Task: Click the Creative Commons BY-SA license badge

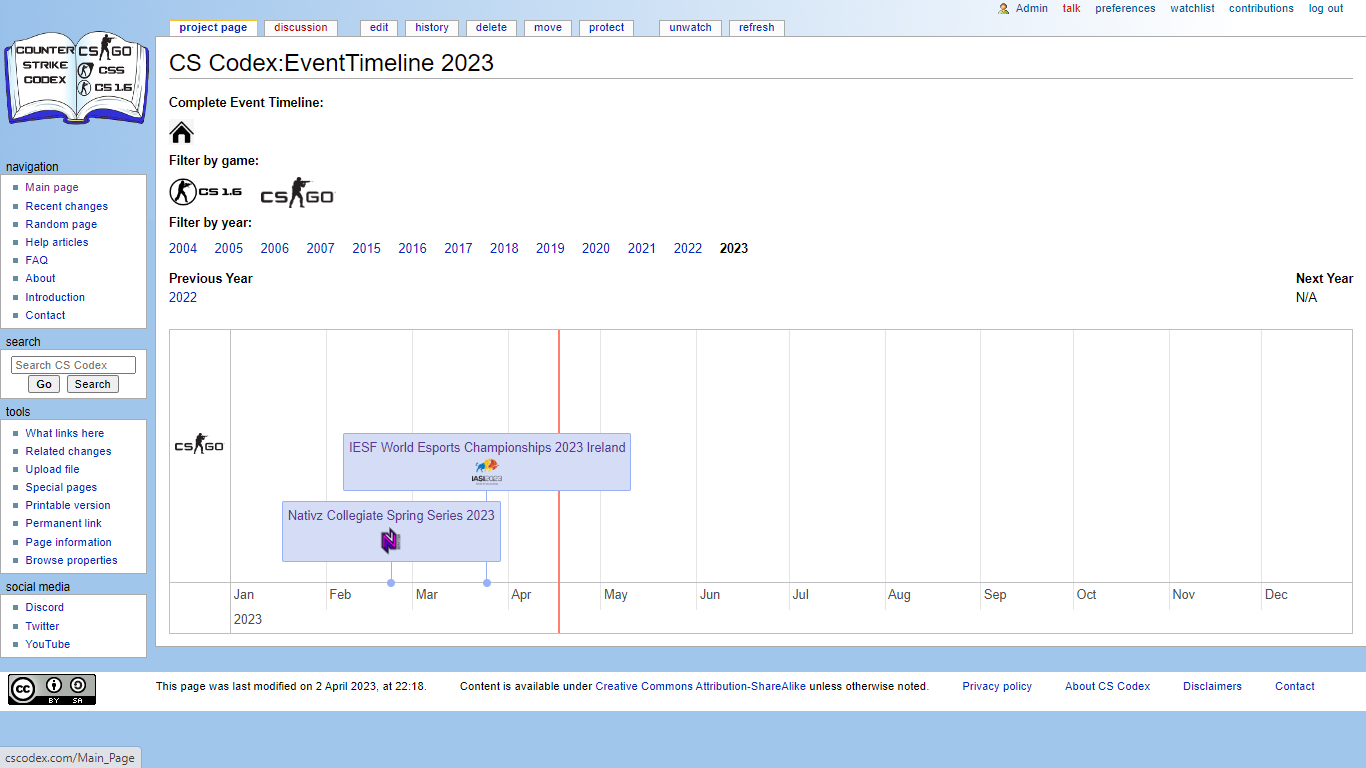Action: click(52, 689)
